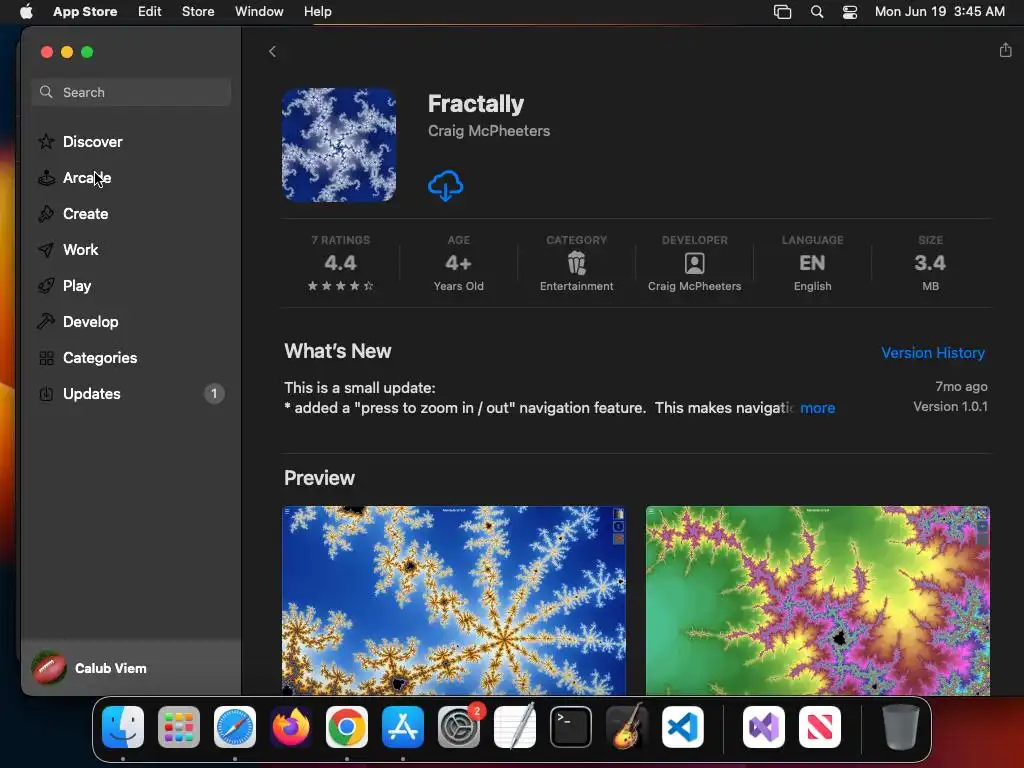Open the blue fractal preview screenshot
The image size is (1024, 768).
(453, 600)
